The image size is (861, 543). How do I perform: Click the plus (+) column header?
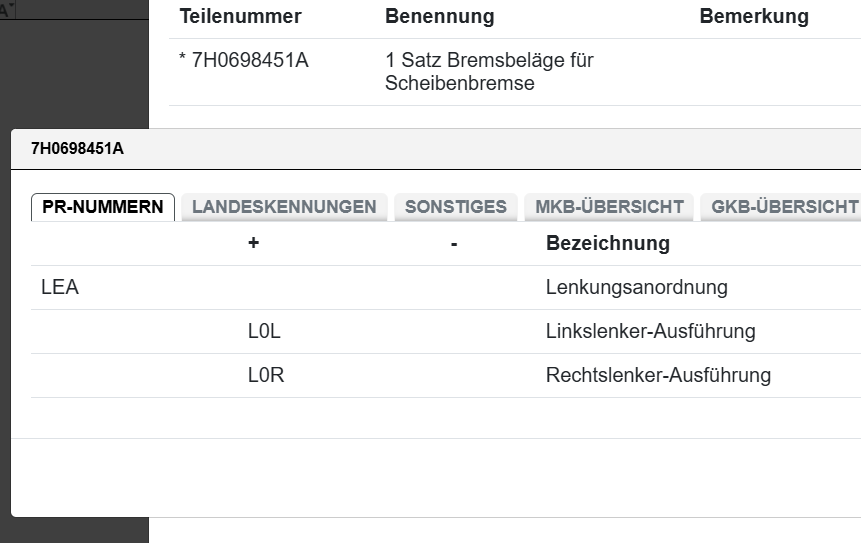tap(254, 243)
